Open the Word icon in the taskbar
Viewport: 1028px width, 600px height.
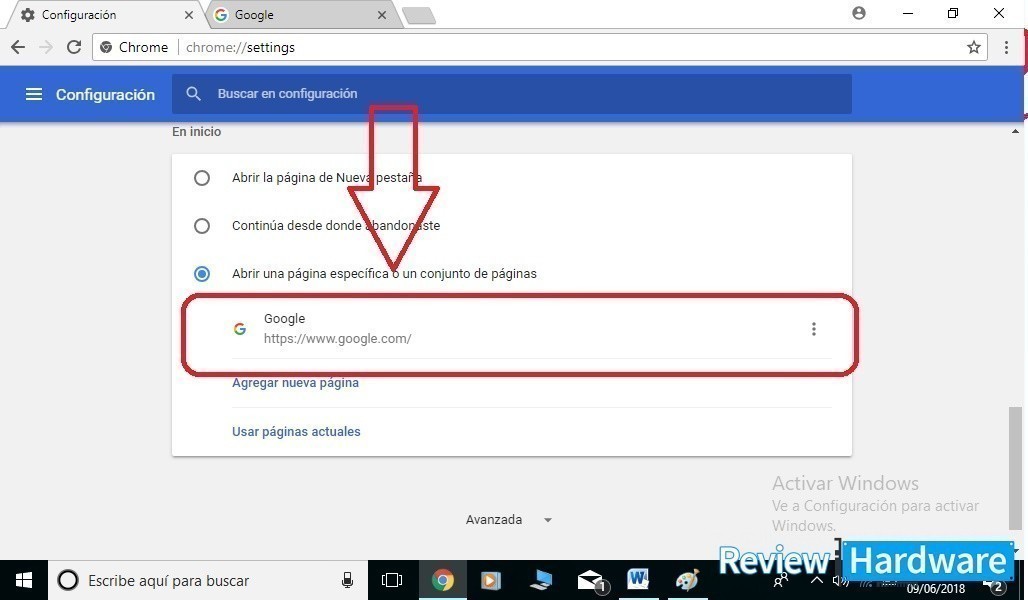638,580
